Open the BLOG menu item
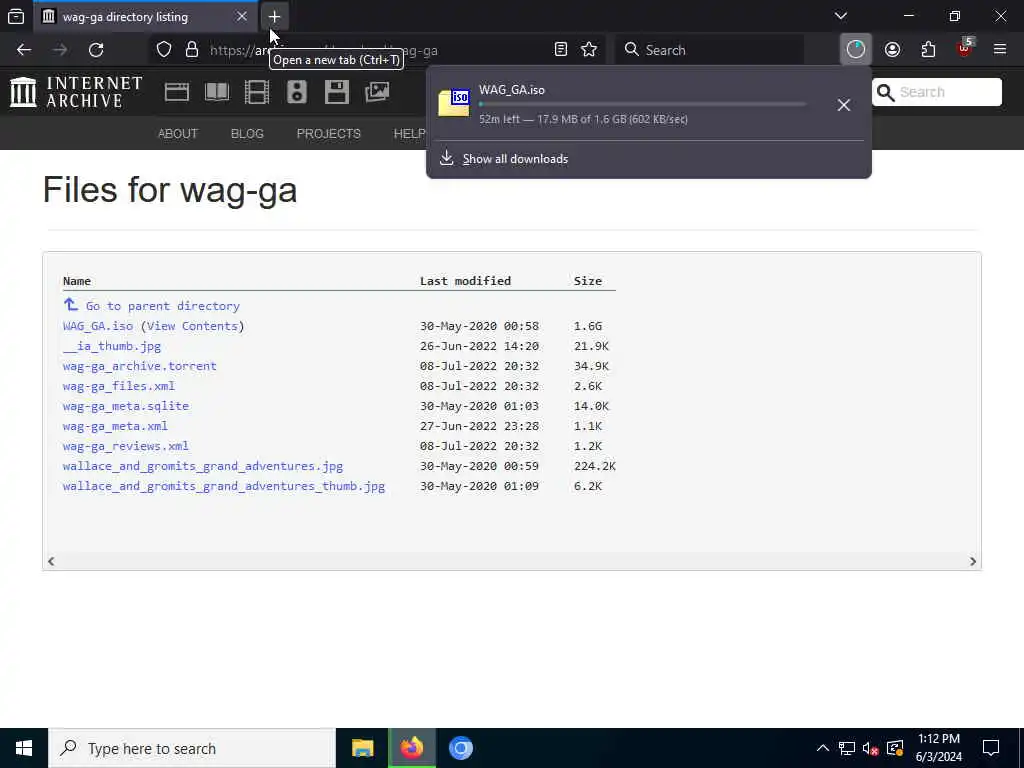The height and width of the screenshot is (768, 1024). [x=247, y=134]
